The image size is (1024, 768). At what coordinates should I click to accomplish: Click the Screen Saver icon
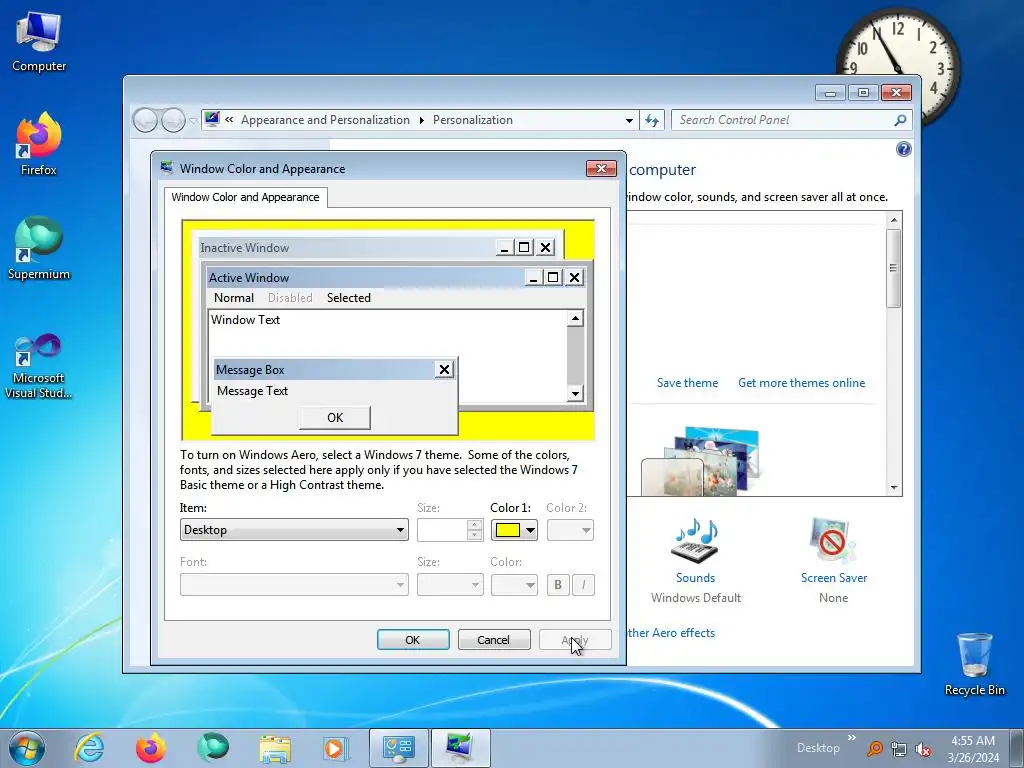[832, 541]
